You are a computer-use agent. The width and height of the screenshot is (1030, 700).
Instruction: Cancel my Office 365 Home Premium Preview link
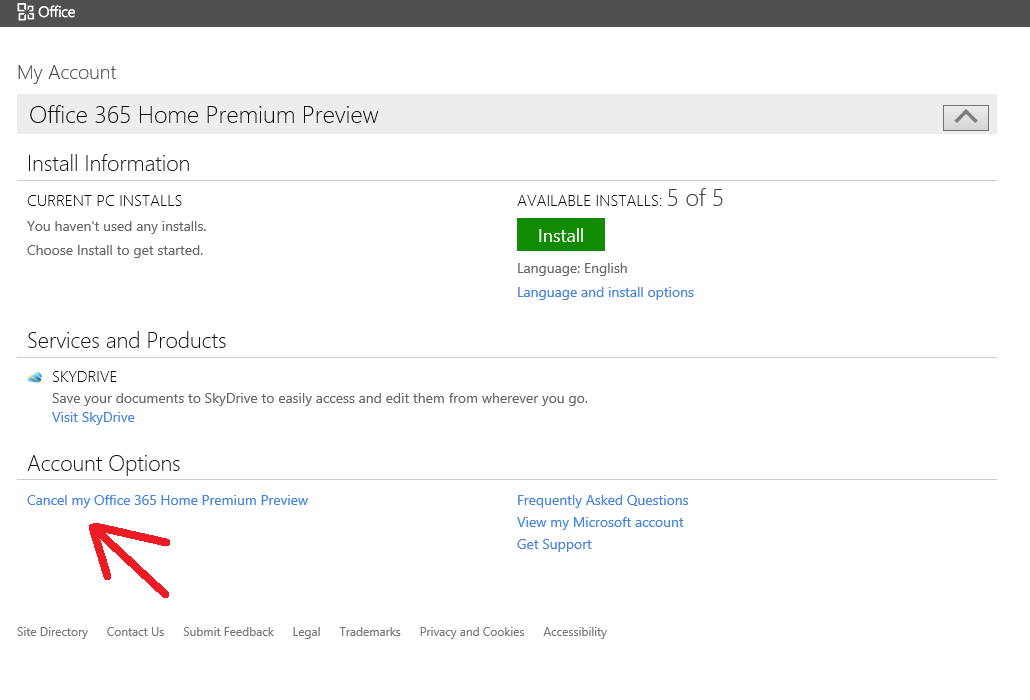(x=168, y=500)
